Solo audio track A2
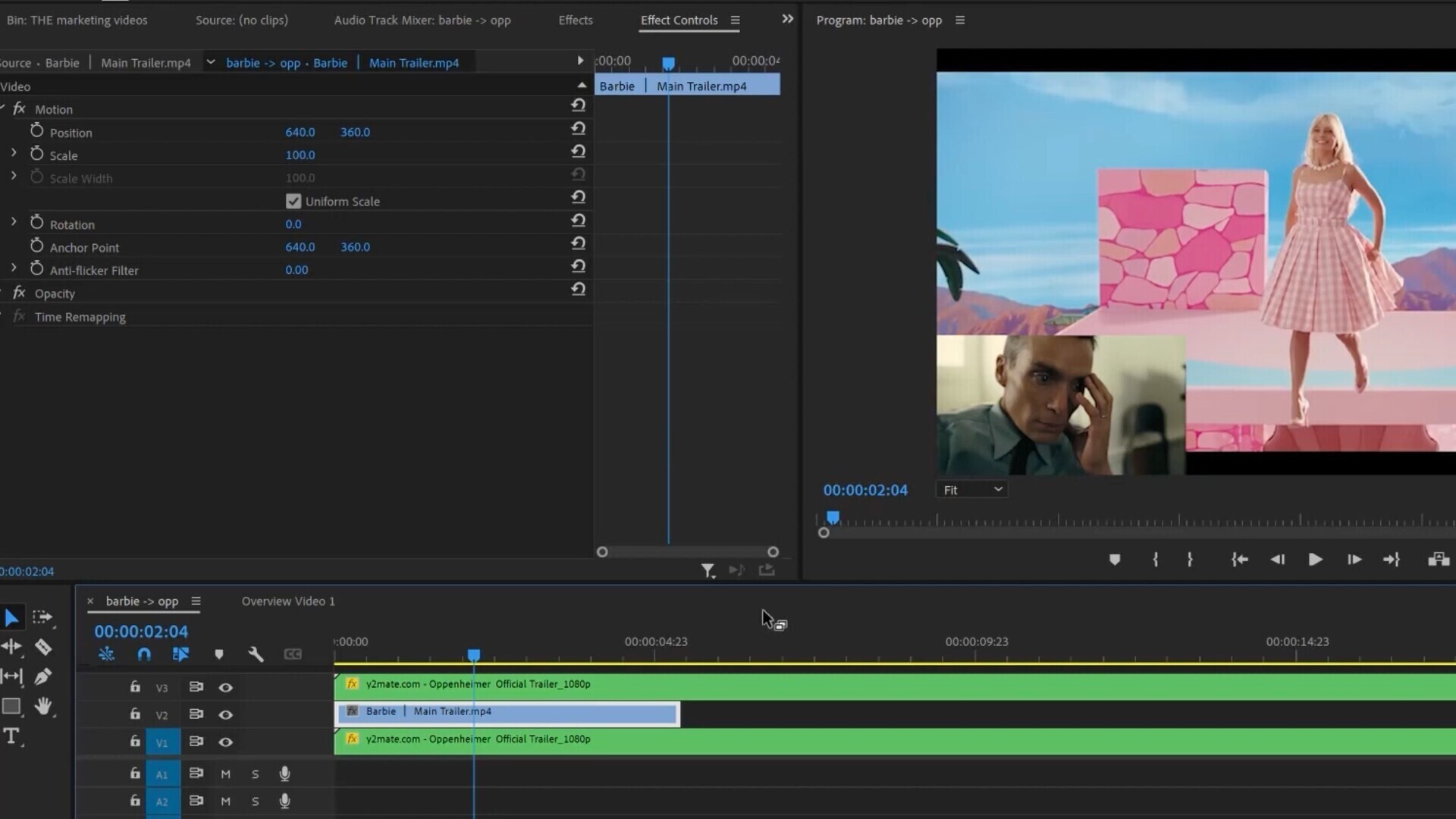Viewport: 1456px width, 819px height. coord(256,801)
